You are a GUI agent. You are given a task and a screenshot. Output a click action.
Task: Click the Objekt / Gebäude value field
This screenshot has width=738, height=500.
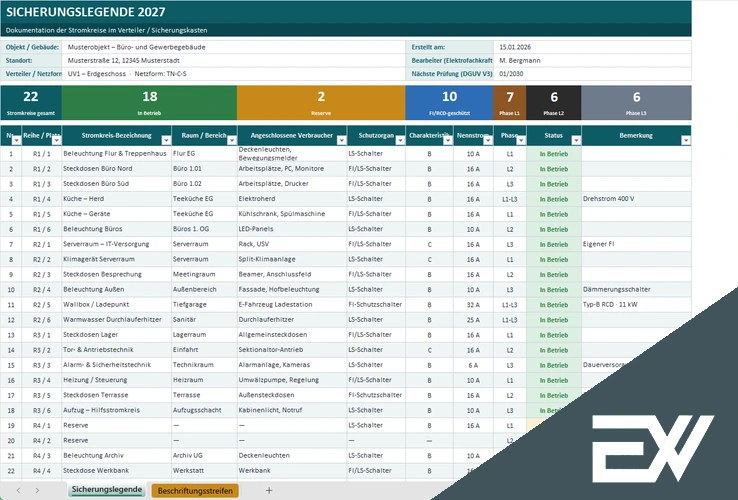[233, 47]
